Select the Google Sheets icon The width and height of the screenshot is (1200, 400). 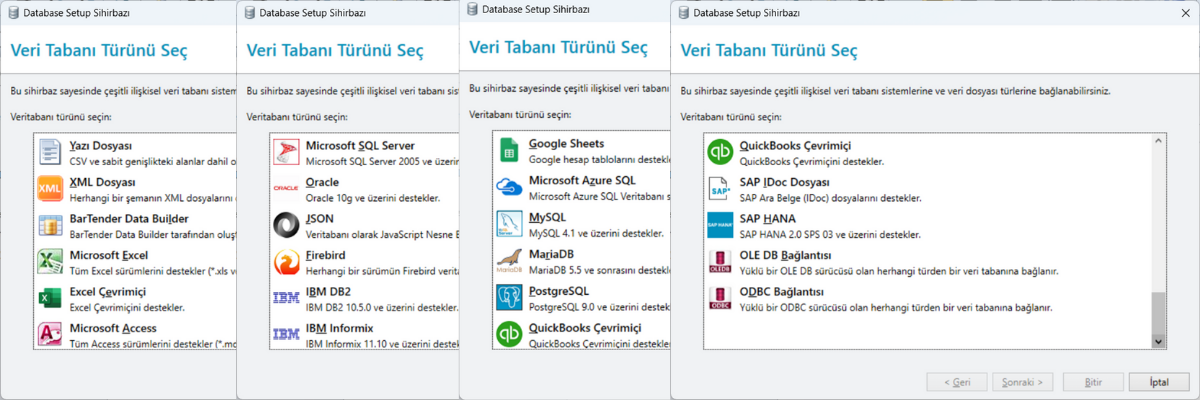point(510,151)
